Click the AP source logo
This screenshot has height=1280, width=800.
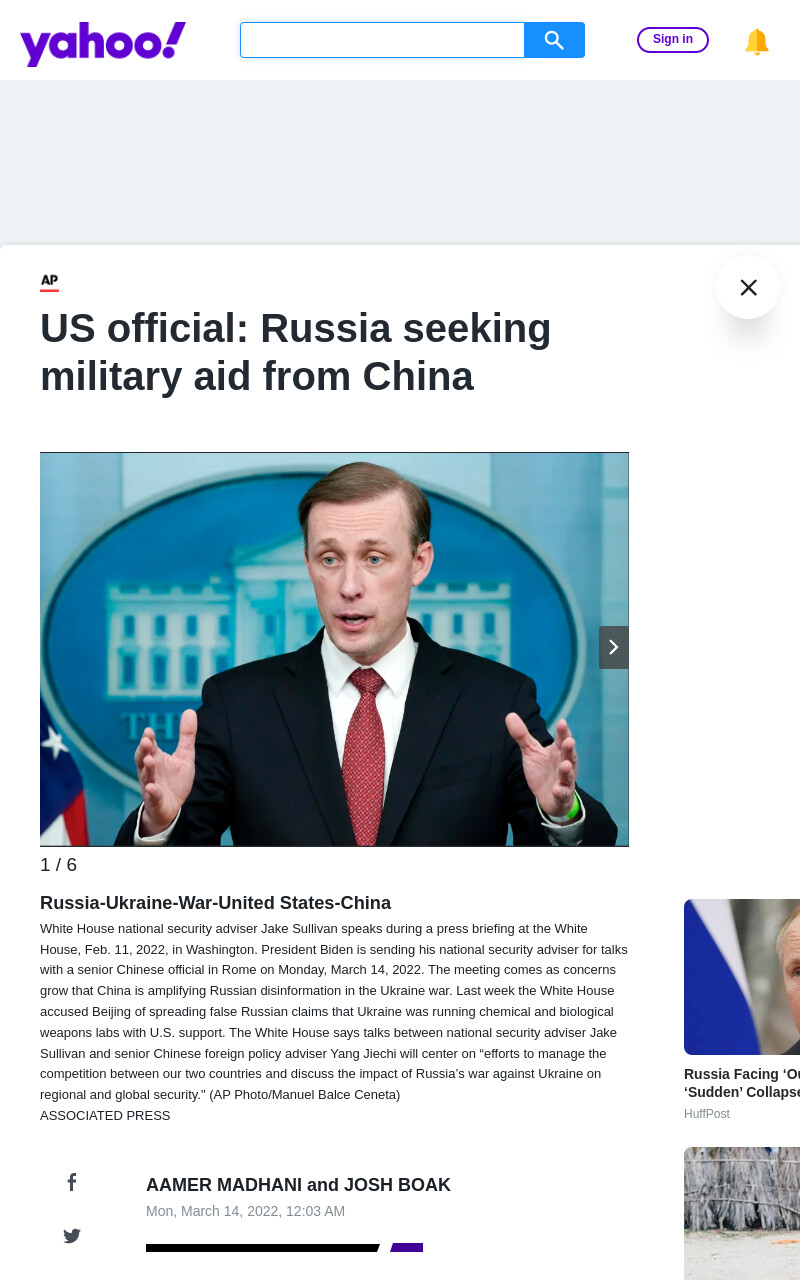pos(49,282)
